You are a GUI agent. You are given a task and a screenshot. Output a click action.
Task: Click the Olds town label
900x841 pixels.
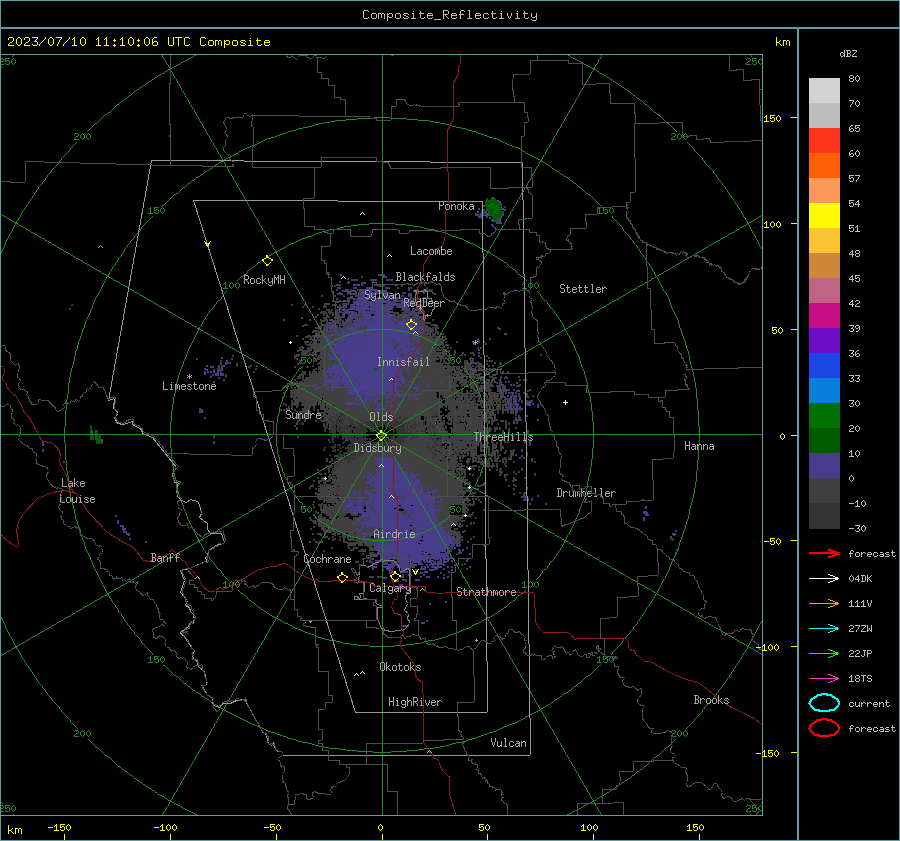pyautogui.click(x=381, y=417)
